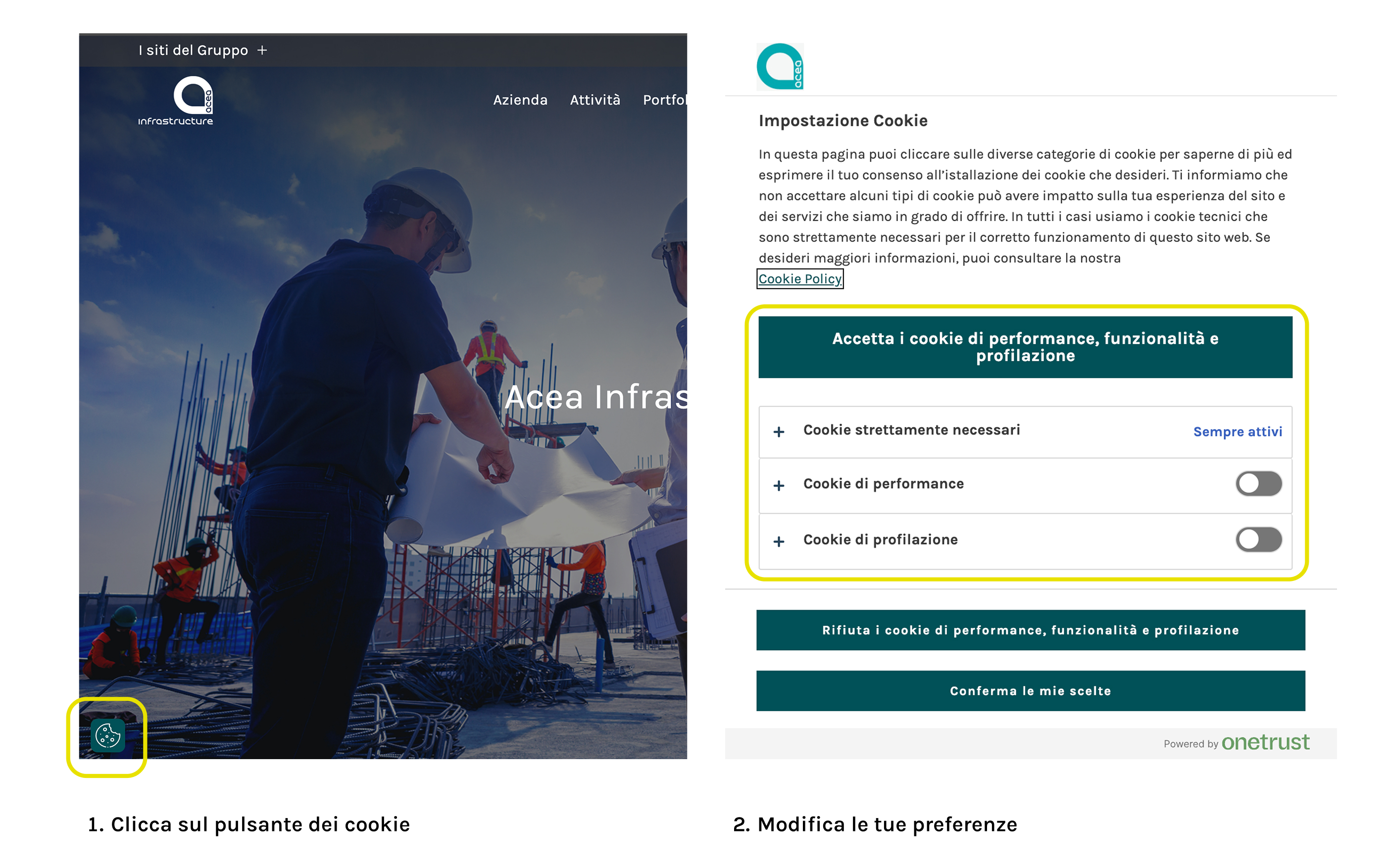Click the Cookie strettamente necessari title

point(911,430)
